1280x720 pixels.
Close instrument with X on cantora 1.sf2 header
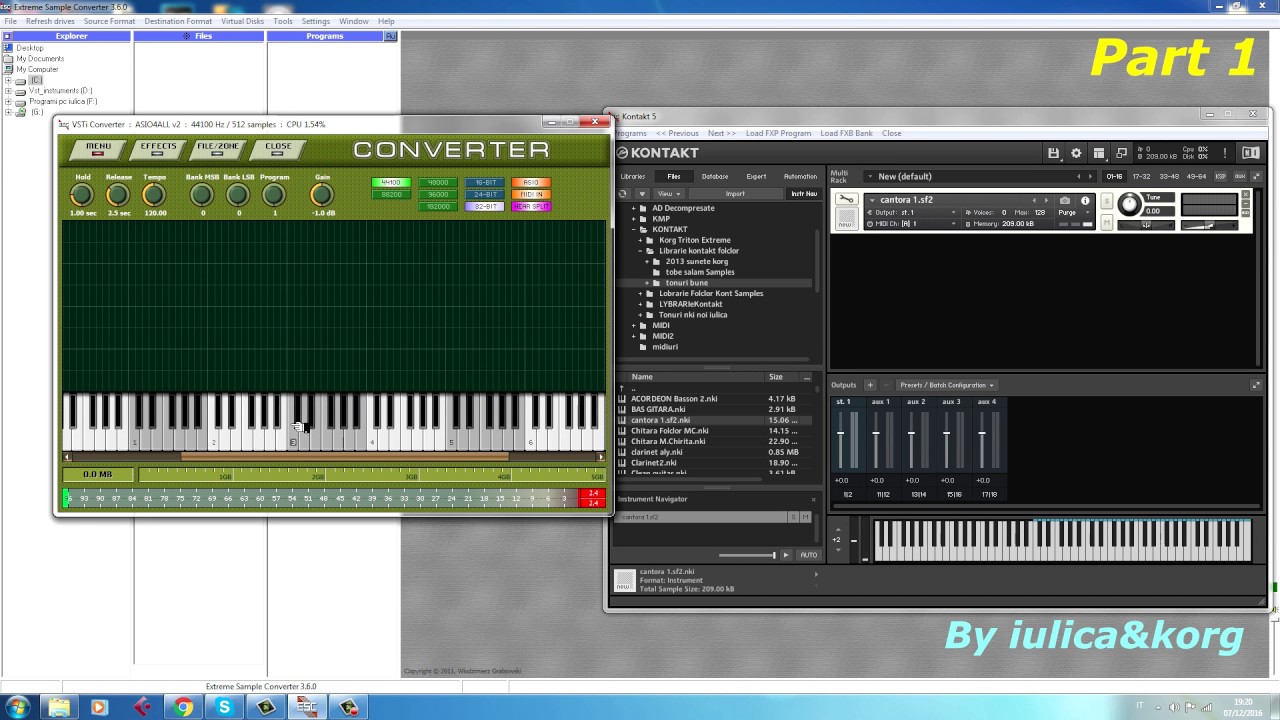coord(1246,194)
